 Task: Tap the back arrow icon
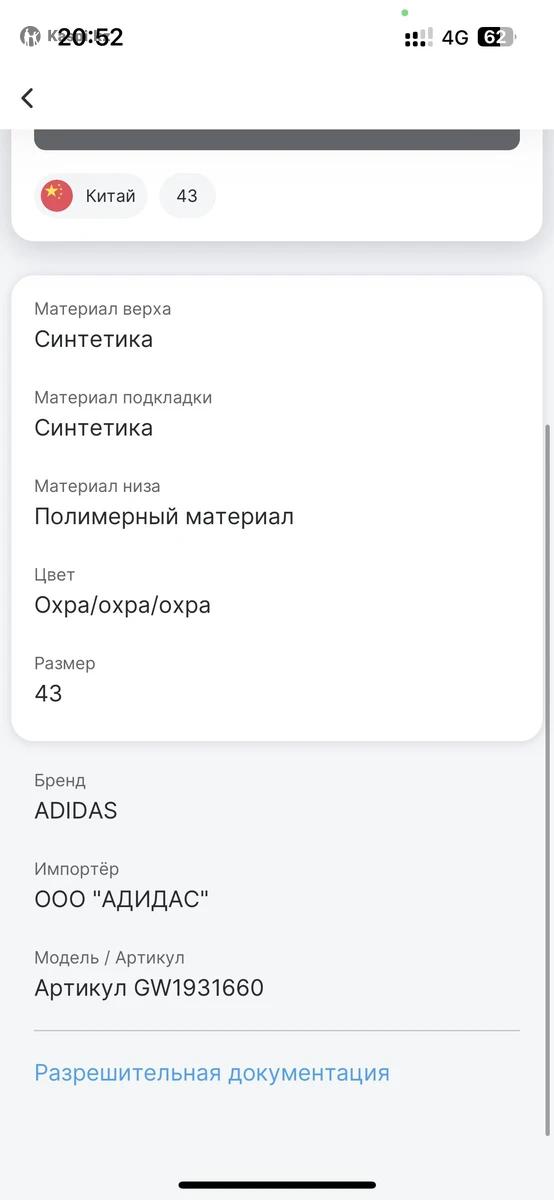(x=27, y=97)
